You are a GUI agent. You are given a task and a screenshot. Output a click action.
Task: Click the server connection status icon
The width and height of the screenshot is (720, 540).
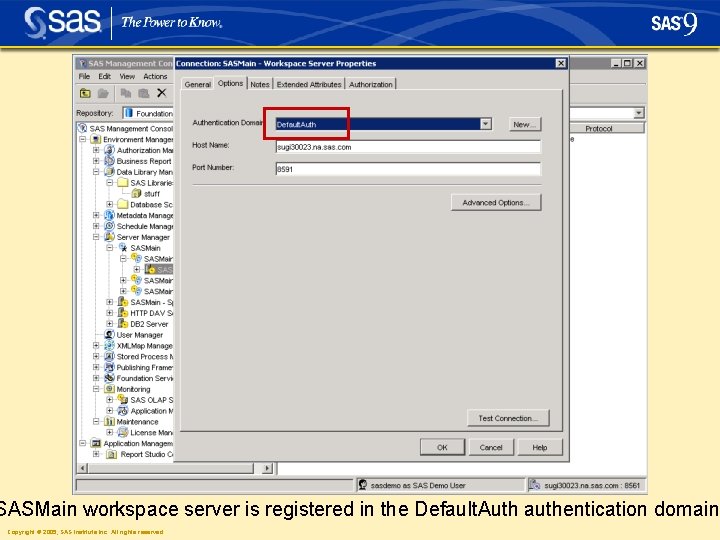click(534, 485)
